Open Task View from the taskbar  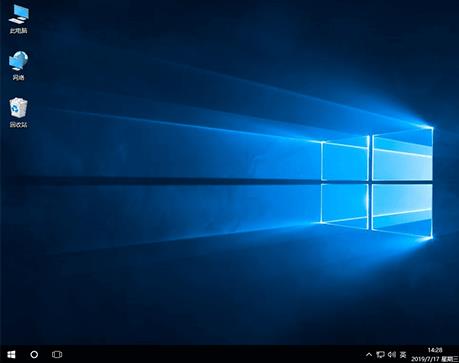pos(57,354)
